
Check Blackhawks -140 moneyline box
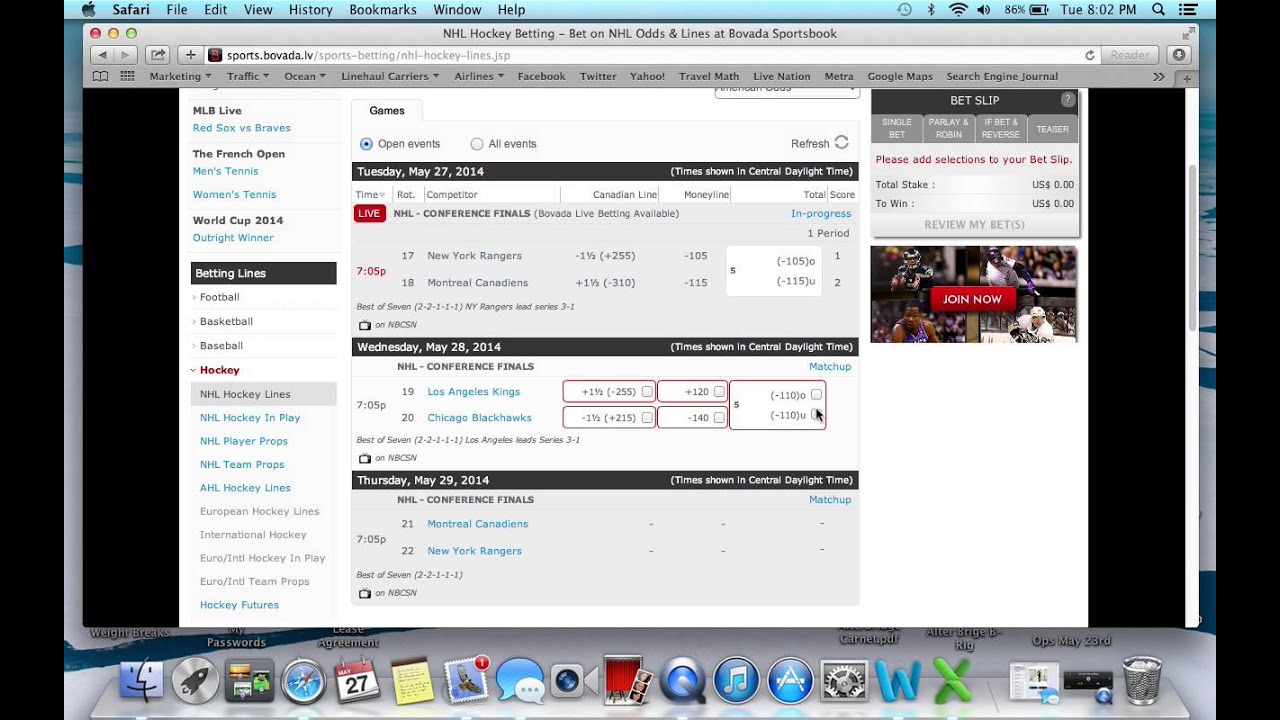click(x=719, y=418)
